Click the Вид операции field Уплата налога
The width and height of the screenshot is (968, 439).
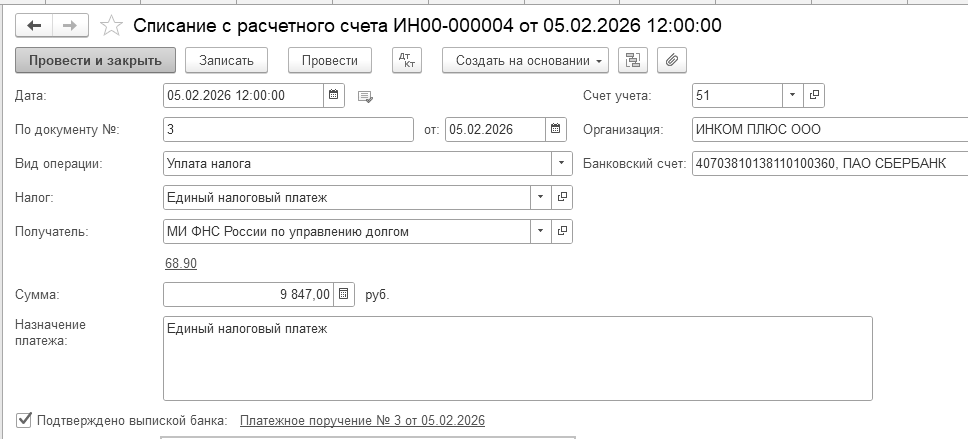pos(357,164)
